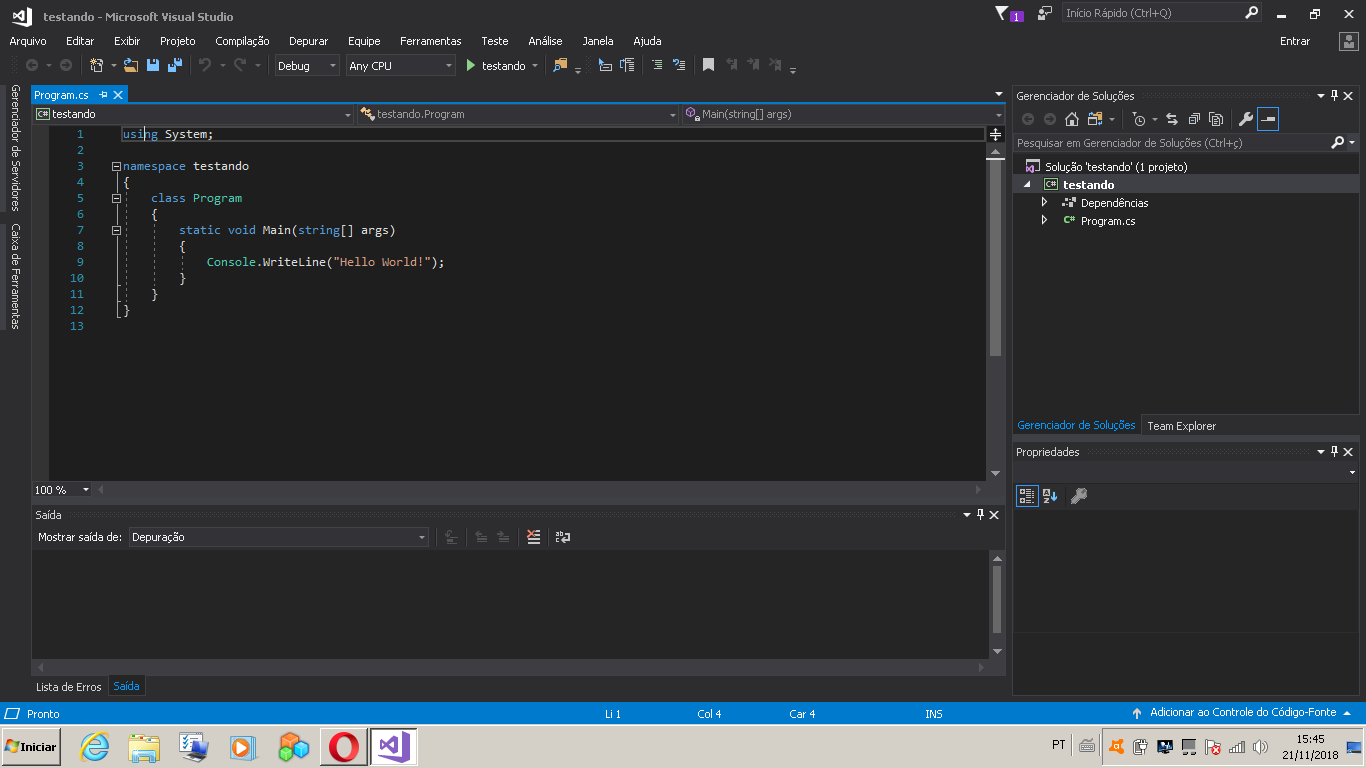Image resolution: width=1366 pixels, height=768 pixels.
Task: Toggle pin on the Program.cs tab
Action: 103,95
